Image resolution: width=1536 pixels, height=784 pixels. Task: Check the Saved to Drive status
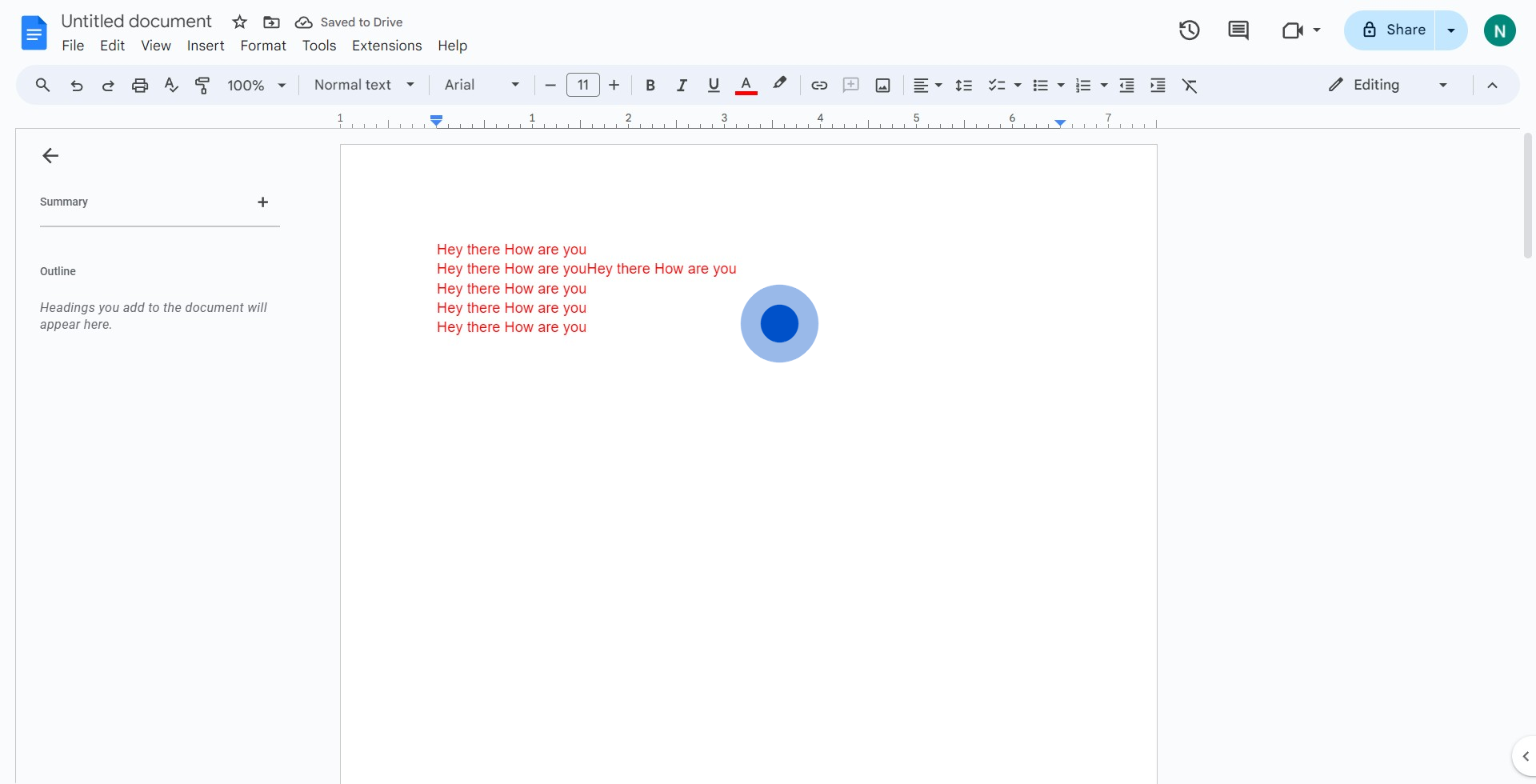[349, 22]
